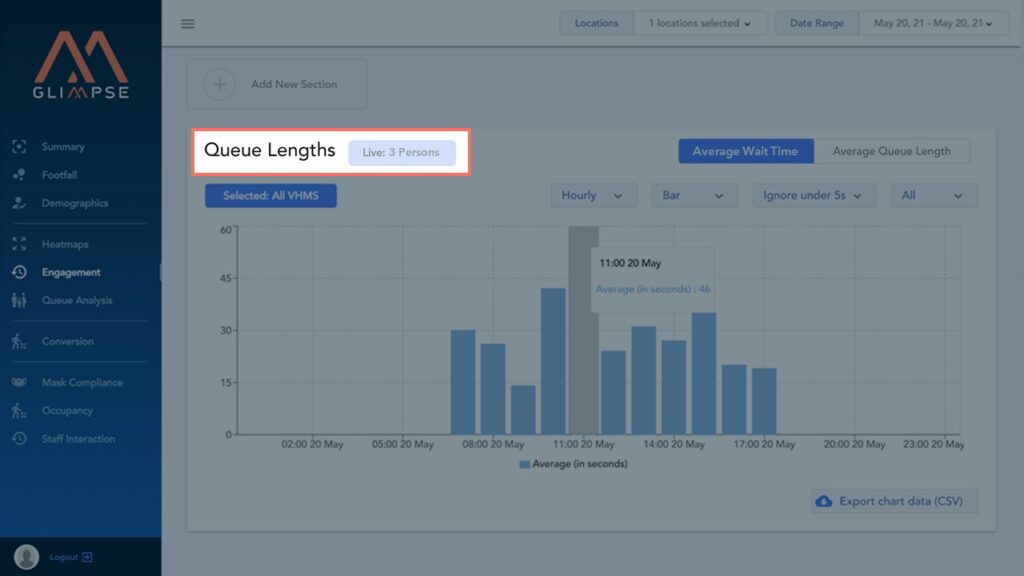This screenshot has width=1024, height=576.
Task: Click the Footfall sidebar icon
Action: point(19,175)
